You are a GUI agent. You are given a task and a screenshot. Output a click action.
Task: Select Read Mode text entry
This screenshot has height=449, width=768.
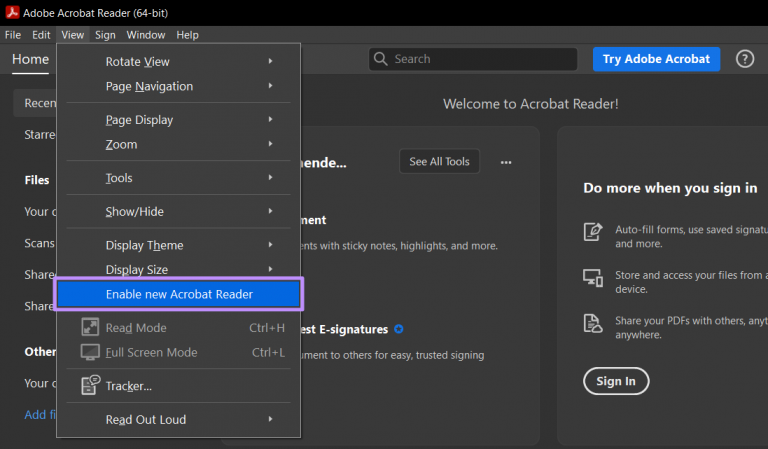click(x=136, y=328)
